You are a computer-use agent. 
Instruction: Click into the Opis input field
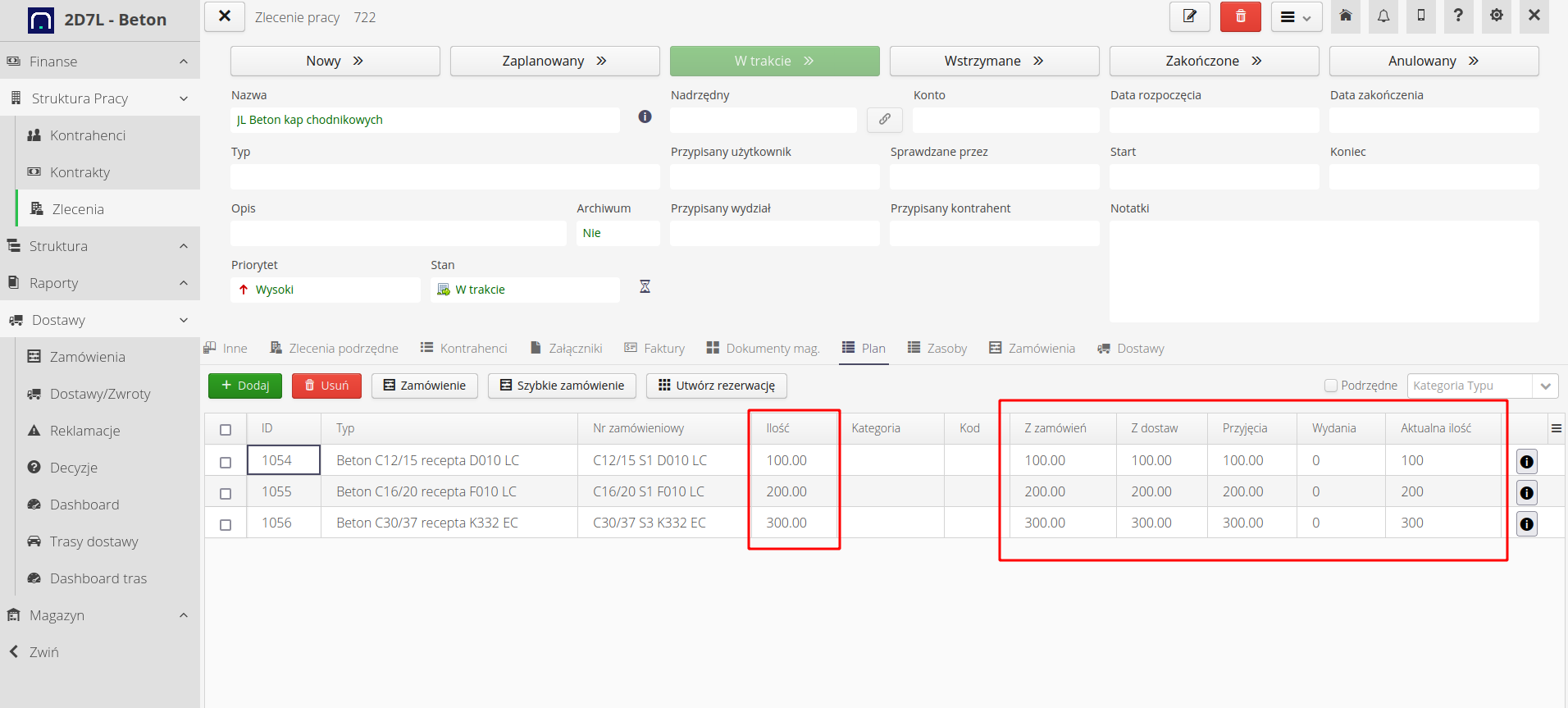point(399,234)
